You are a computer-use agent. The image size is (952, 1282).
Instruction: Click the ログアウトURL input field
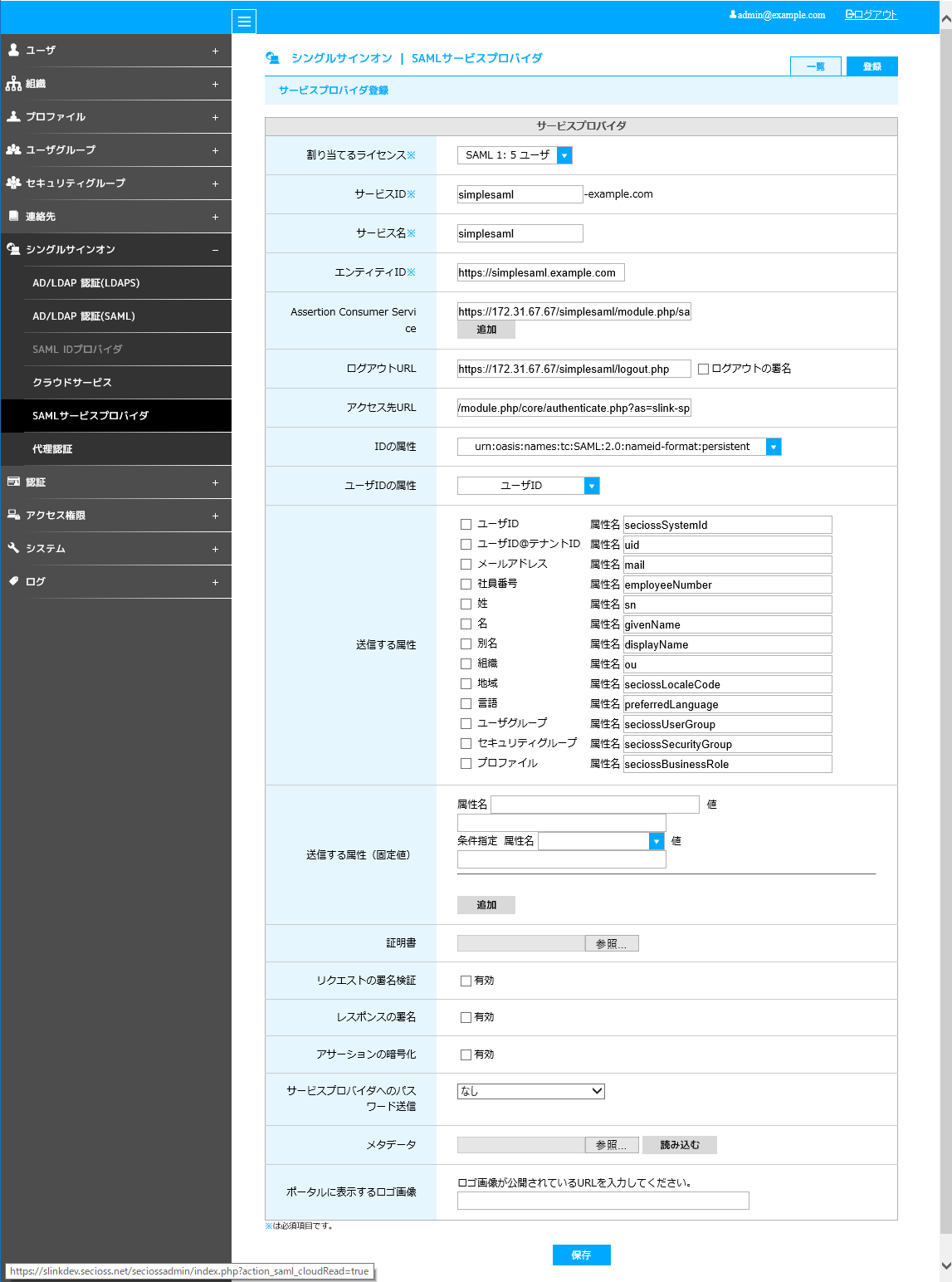click(x=574, y=369)
